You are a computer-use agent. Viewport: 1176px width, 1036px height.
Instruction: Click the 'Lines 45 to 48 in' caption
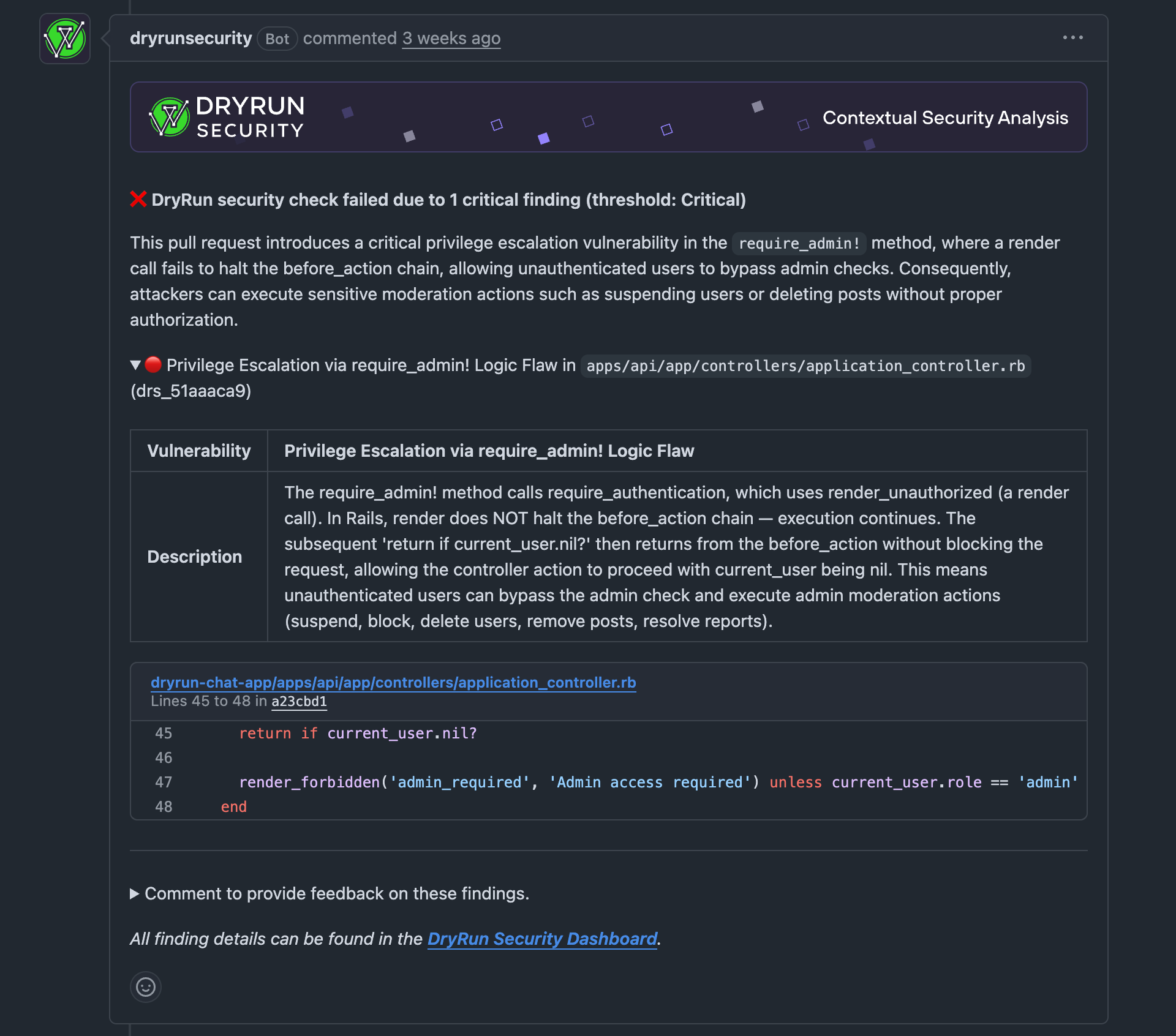(209, 702)
